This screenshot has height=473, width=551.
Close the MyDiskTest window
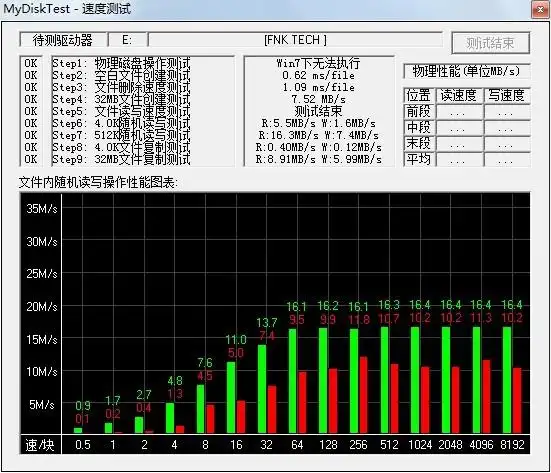tap(540, 9)
